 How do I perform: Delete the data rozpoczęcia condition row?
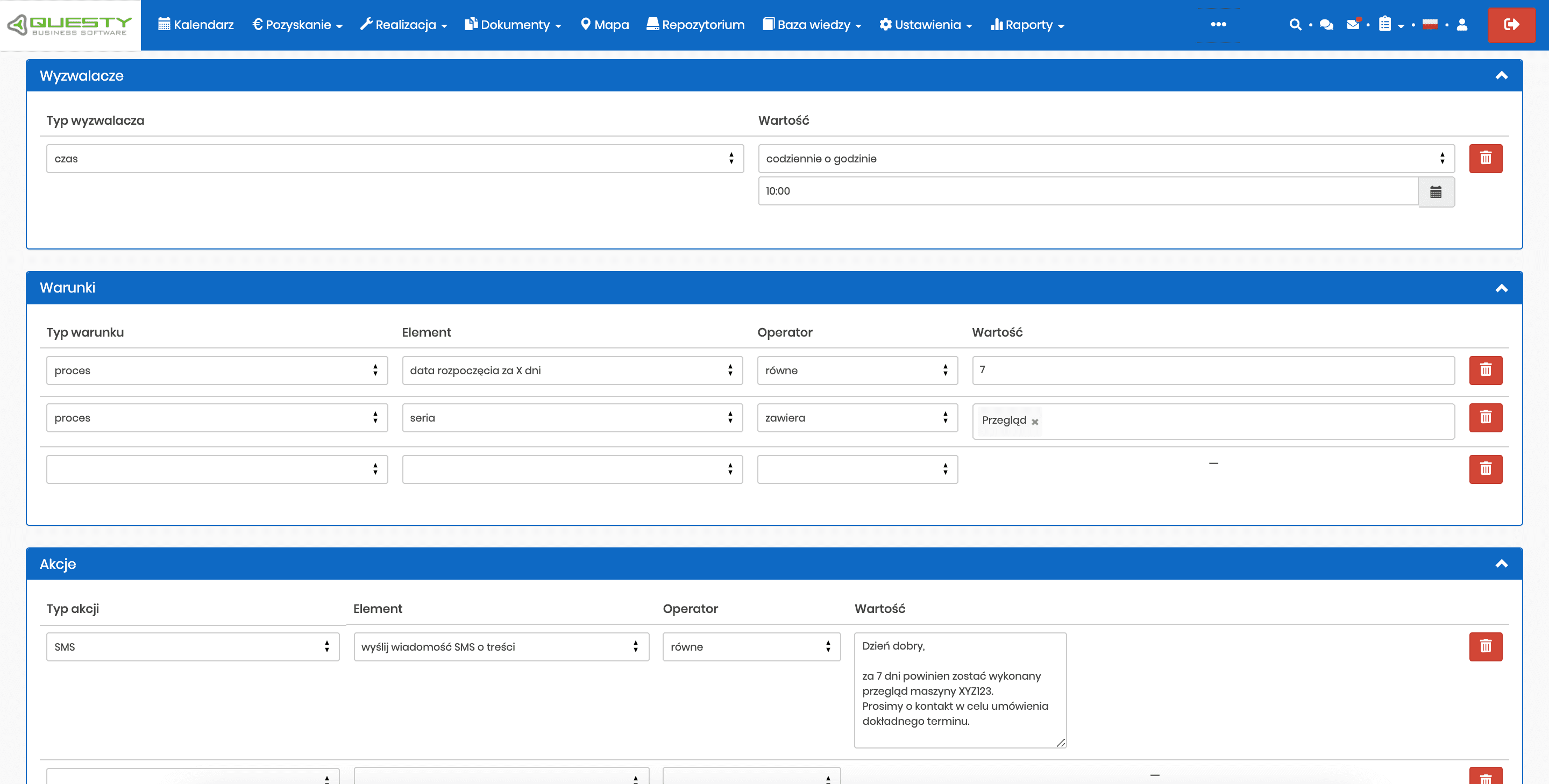point(1486,370)
